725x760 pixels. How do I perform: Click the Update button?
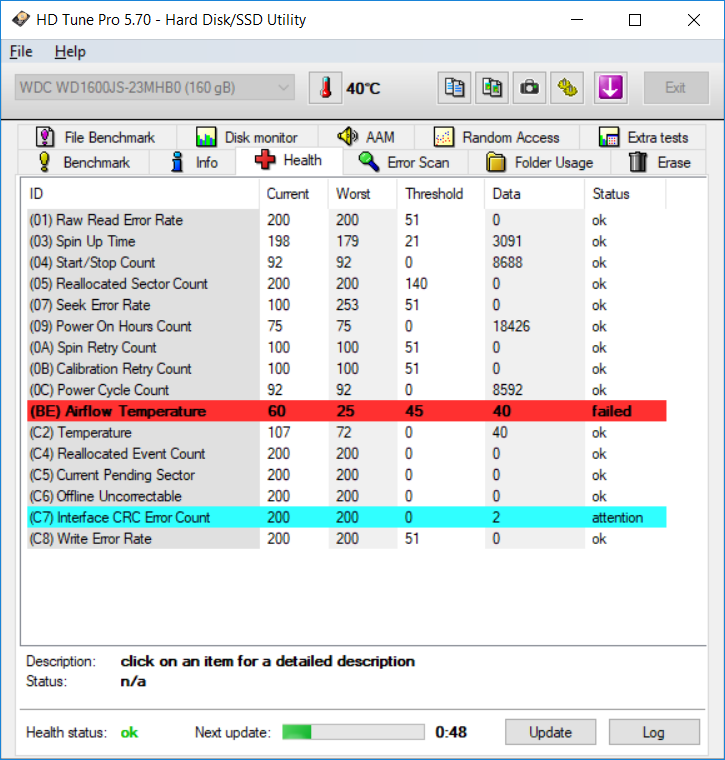[x=551, y=732]
